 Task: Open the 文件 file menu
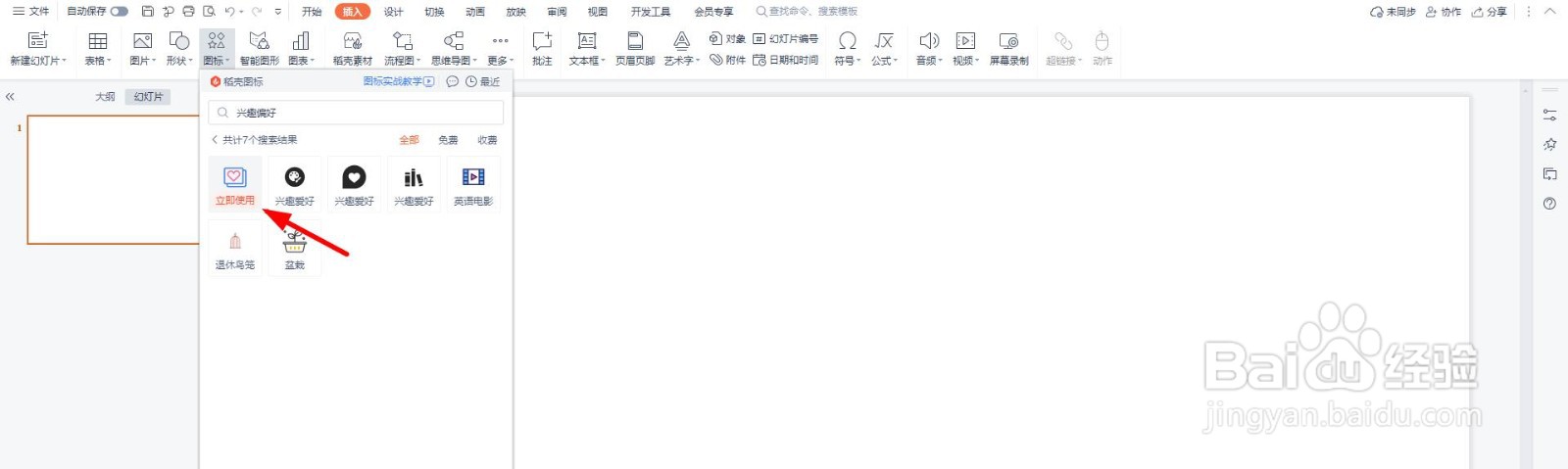point(30,12)
